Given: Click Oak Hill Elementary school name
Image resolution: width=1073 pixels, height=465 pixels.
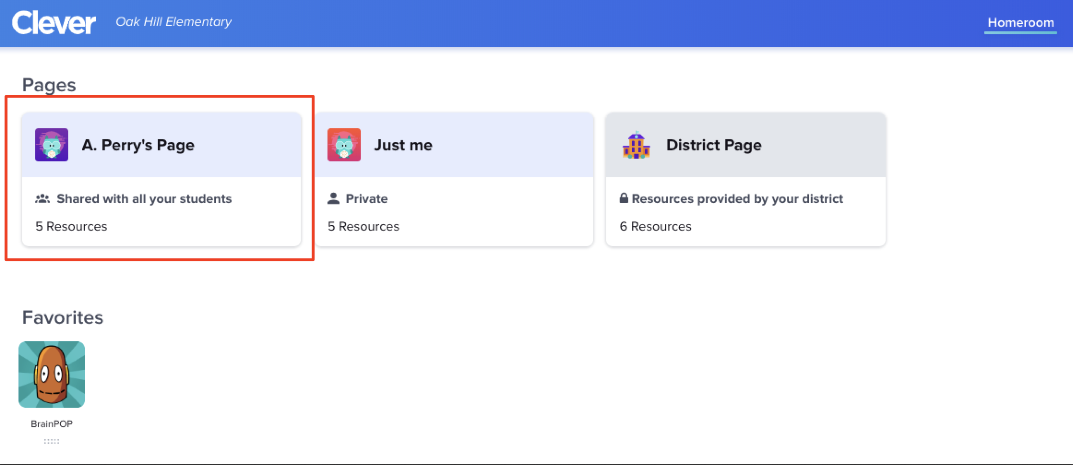Looking at the screenshot, I should pyautogui.click(x=174, y=22).
